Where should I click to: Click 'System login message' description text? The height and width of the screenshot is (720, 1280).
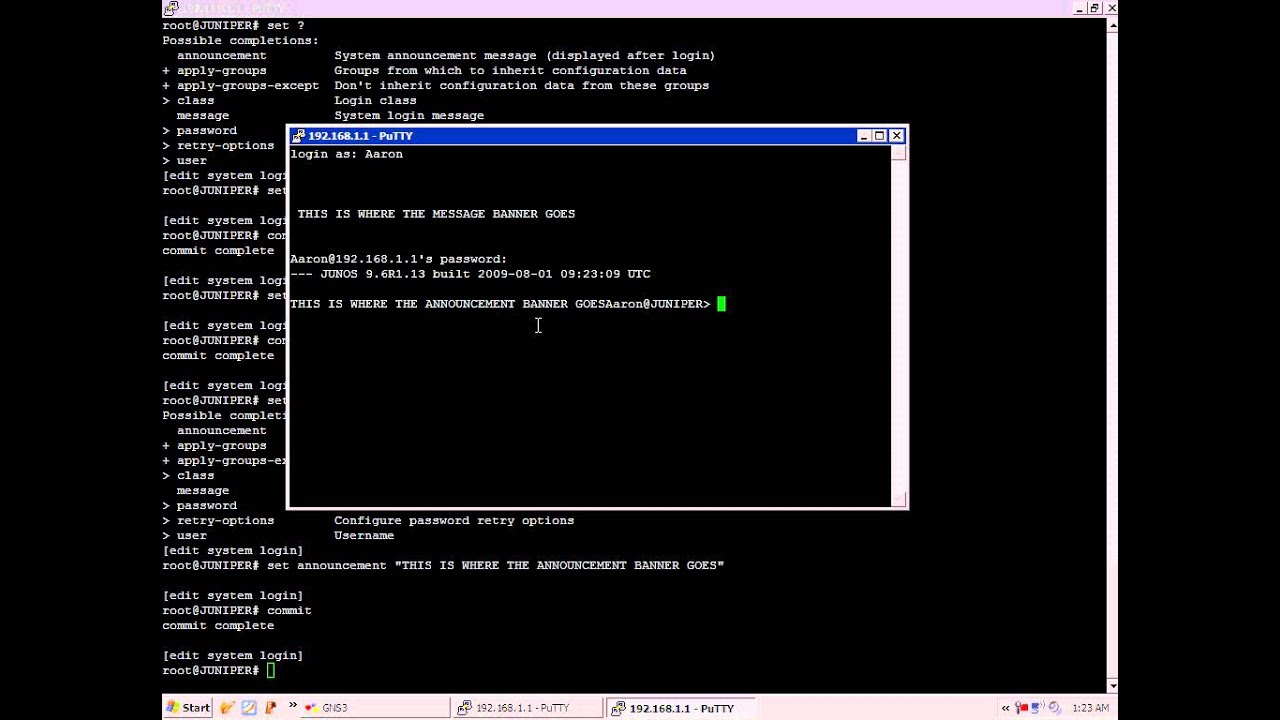[409, 115]
